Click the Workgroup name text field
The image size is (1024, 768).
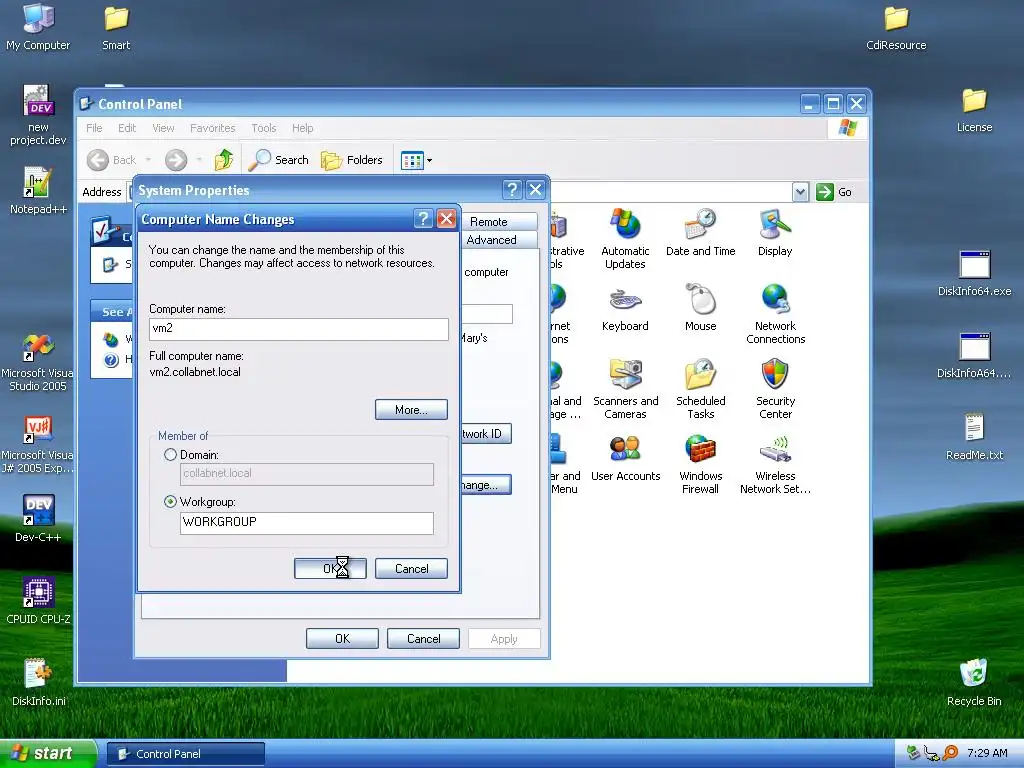click(306, 522)
